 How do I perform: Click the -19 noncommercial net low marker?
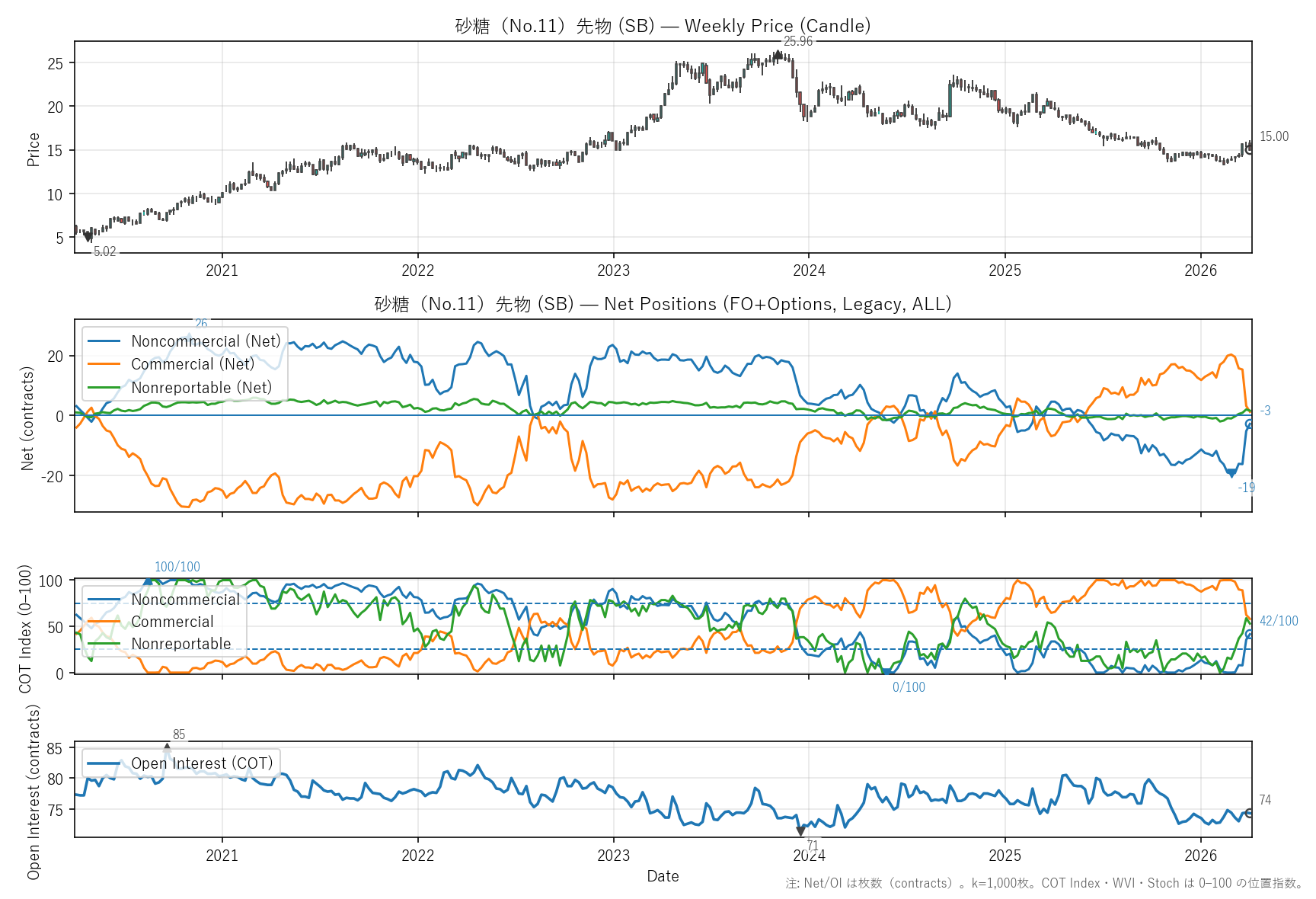(x=1231, y=473)
